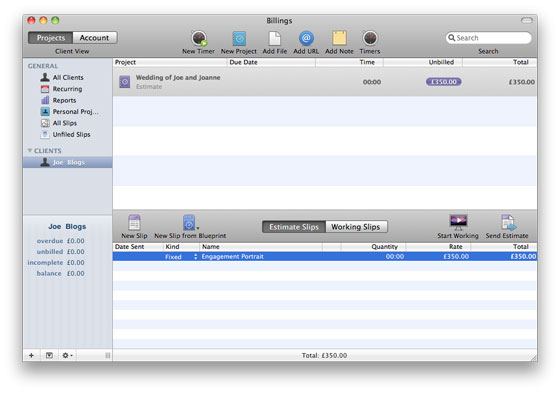Image resolution: width=560 pixels, height=393 pixels.
Task: Click the Add URL icon
Action: [x=306, y=38]
